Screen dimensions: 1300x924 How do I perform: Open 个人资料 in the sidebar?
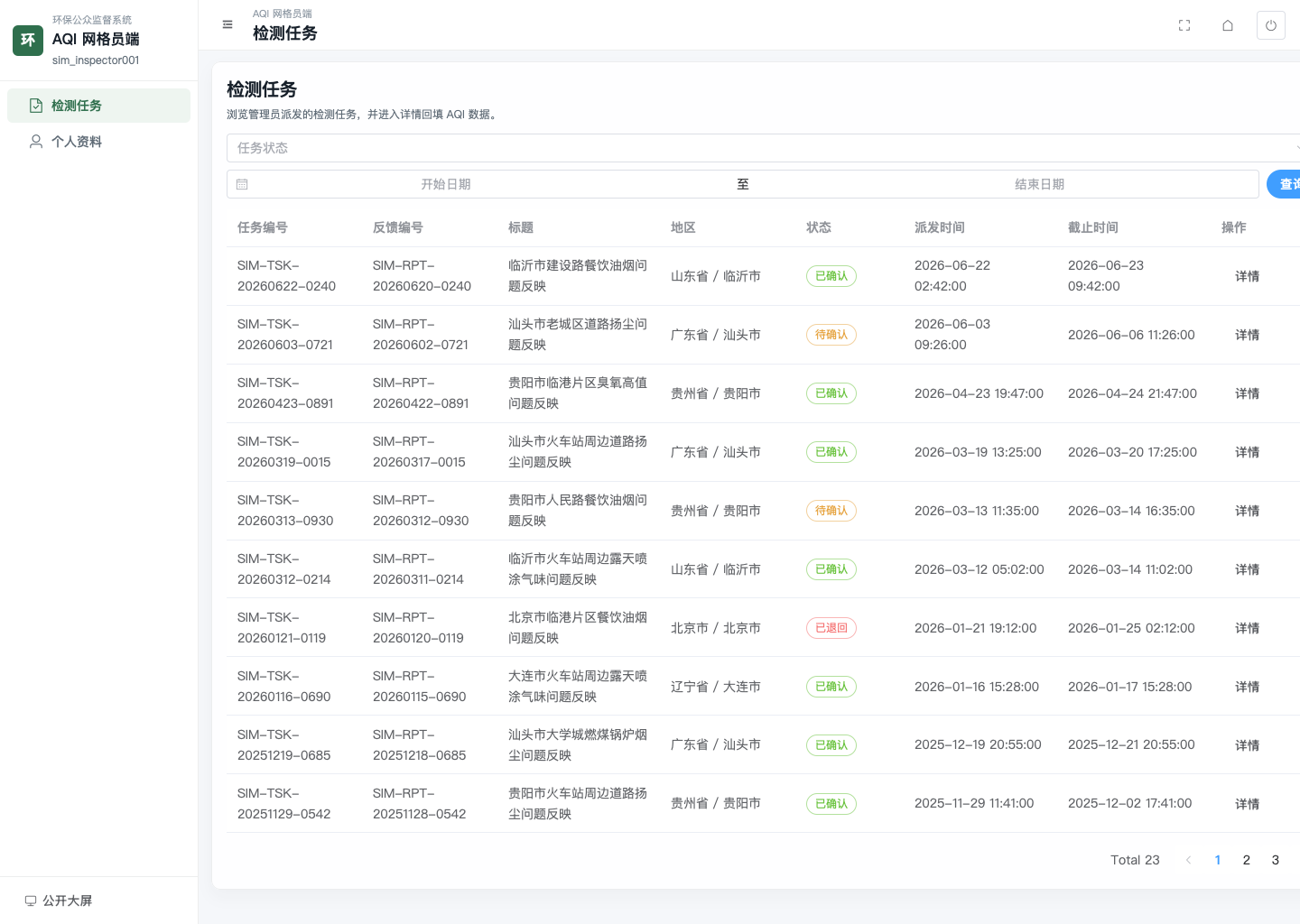point(98,142)
